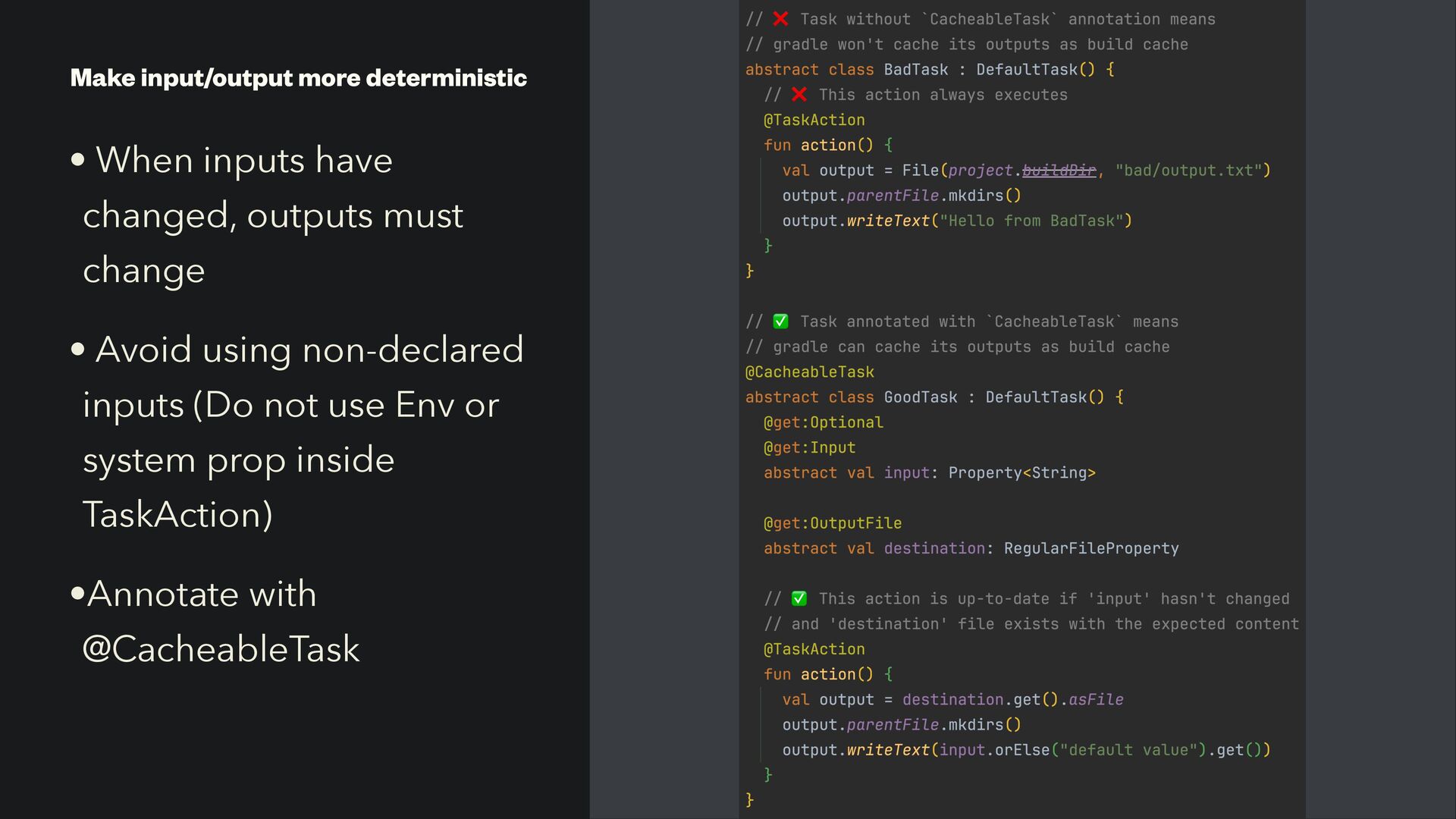Viewport: 1456px width, 819px height.
Task: Click the green check icon before 'This action is up-to-date'
Action: (799, 599)
